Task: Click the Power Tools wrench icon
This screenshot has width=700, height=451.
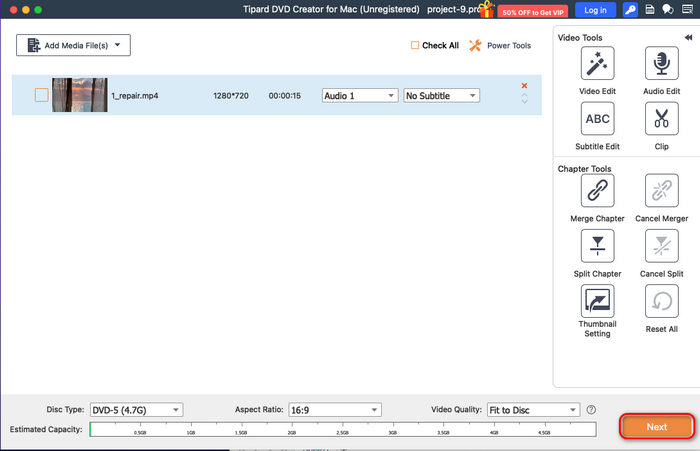Action: pos(475,45)
